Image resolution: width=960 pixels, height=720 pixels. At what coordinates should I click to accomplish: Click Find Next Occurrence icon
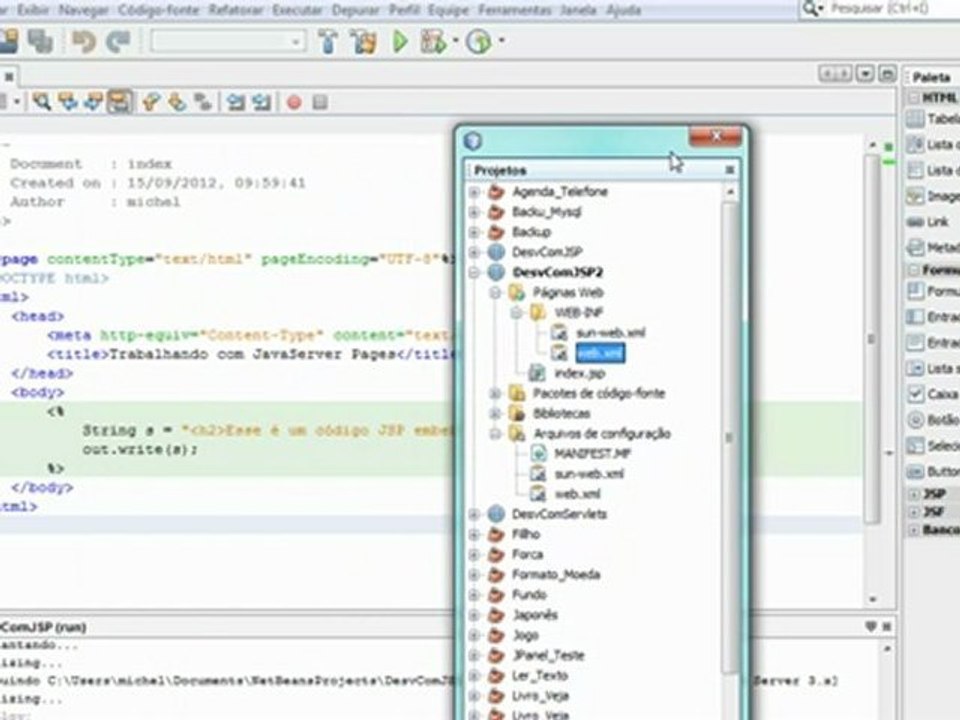(94, 102)
